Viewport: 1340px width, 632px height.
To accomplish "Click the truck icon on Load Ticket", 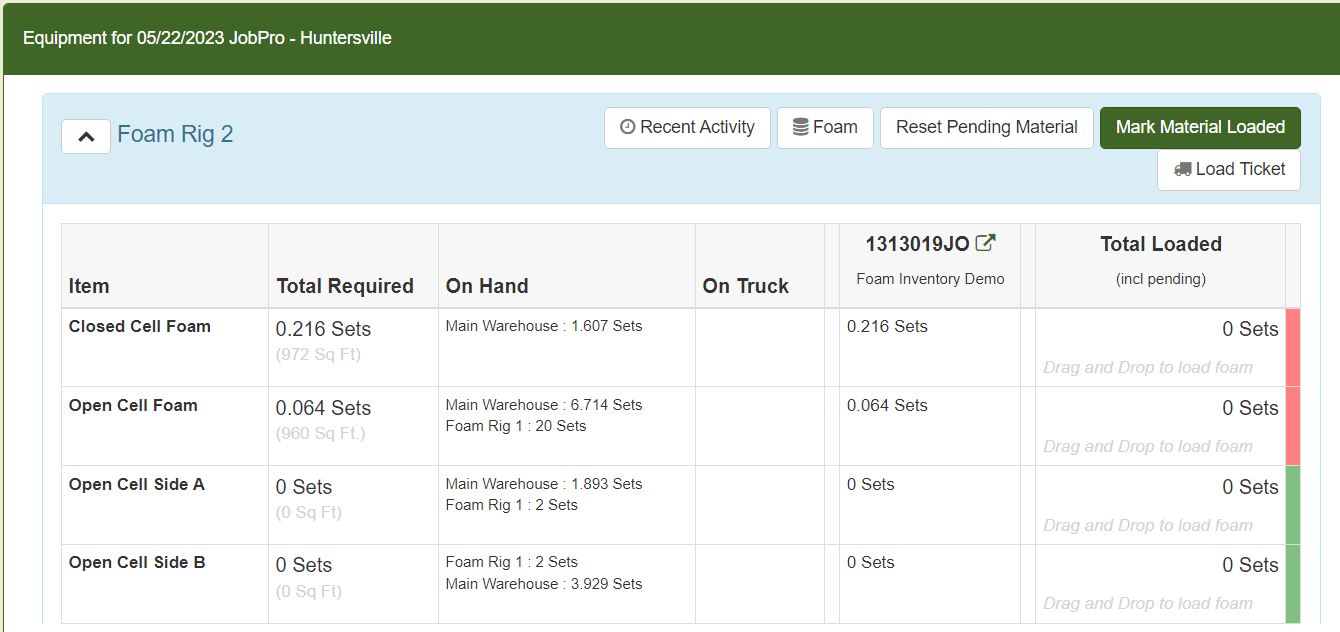I will (1182, 169).
